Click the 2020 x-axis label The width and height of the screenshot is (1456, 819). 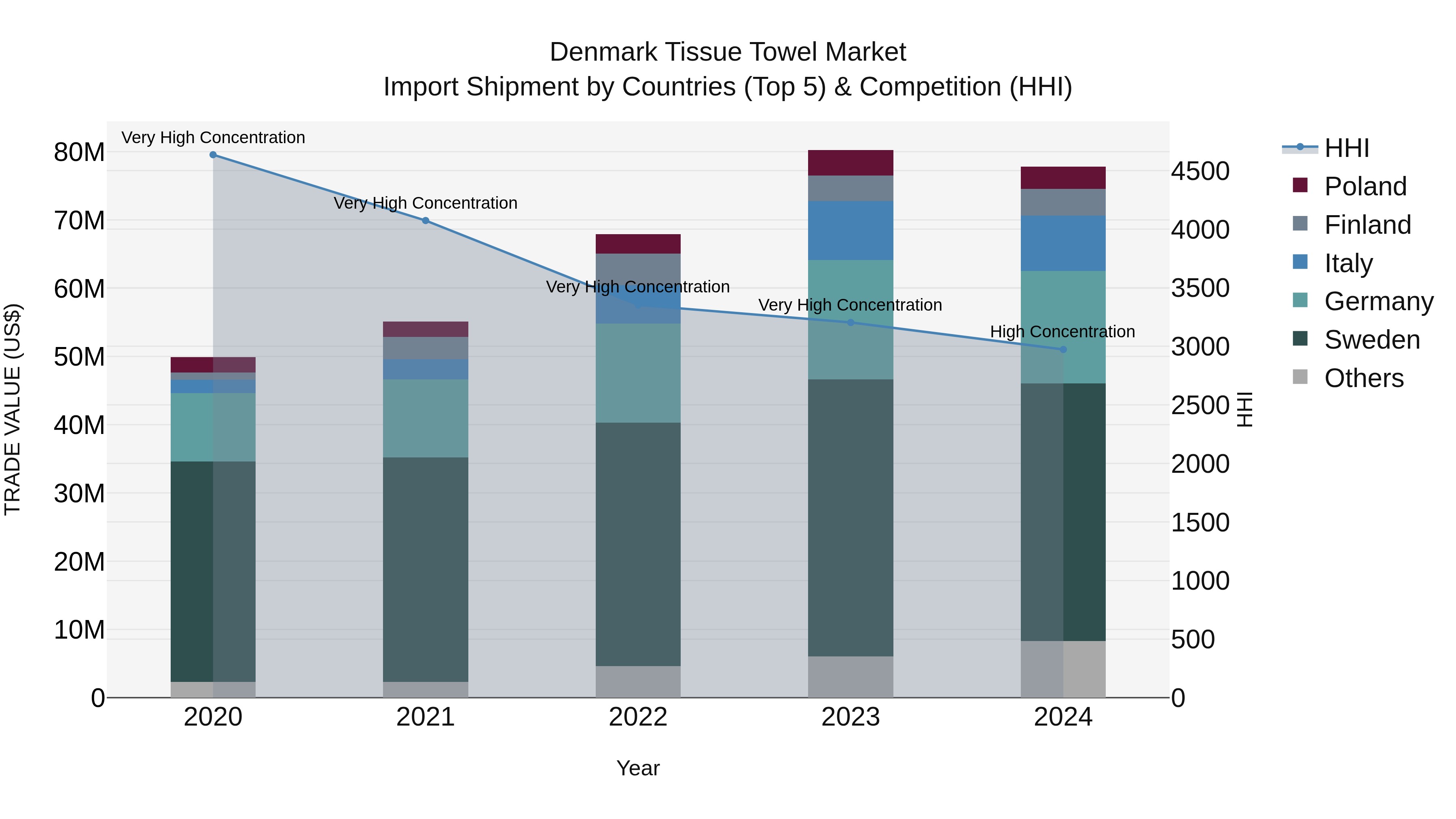tap(213, 717)
